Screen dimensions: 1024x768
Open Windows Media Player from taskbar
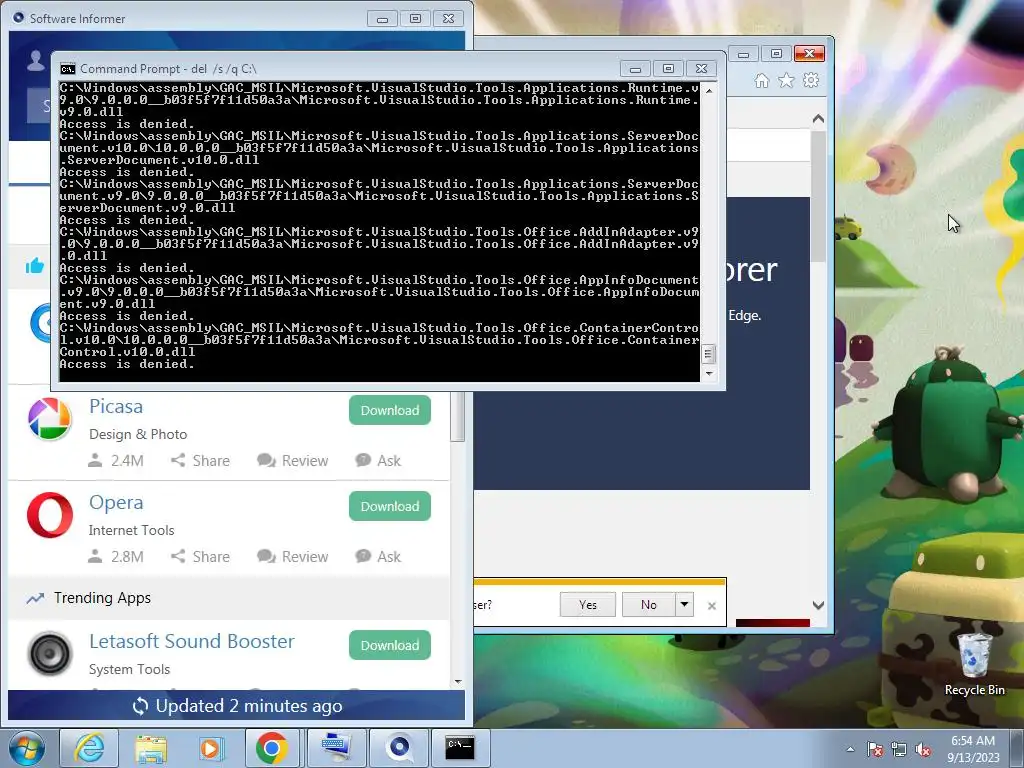pyautogui.click(x=212, y=748)
